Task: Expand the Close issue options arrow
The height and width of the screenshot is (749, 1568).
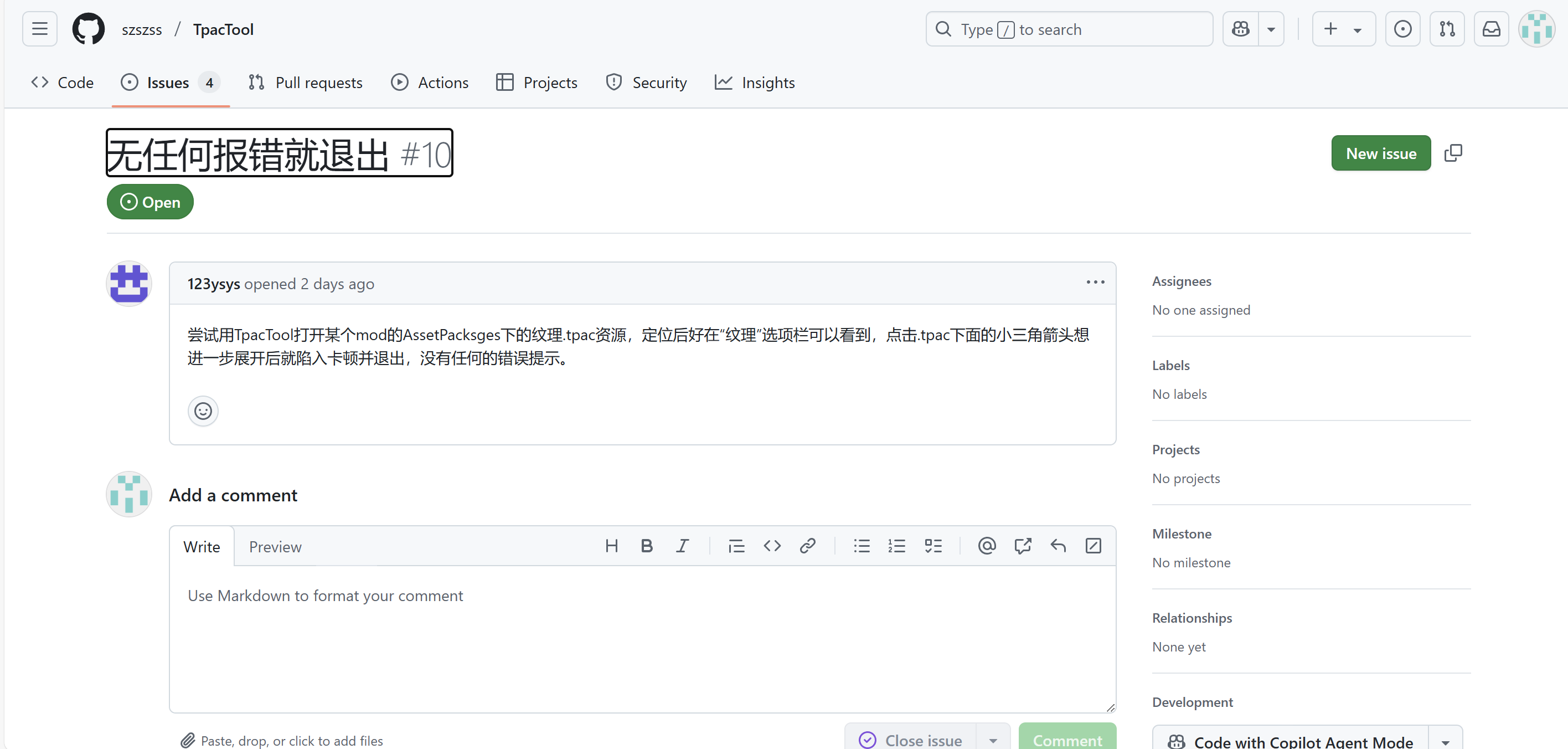Action: point(993,740)
